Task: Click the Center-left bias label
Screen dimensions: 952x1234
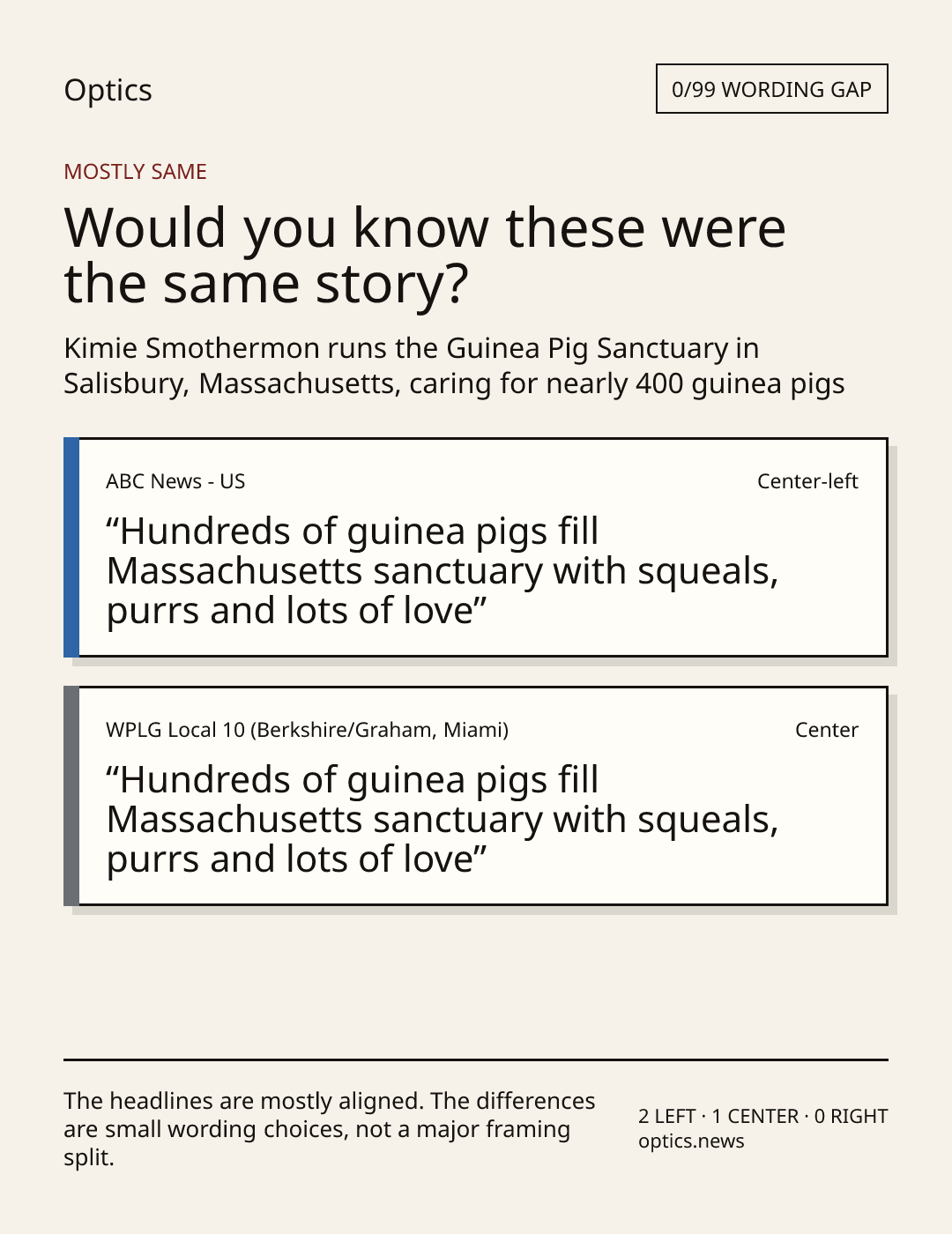Action: [x=807, y=481]
